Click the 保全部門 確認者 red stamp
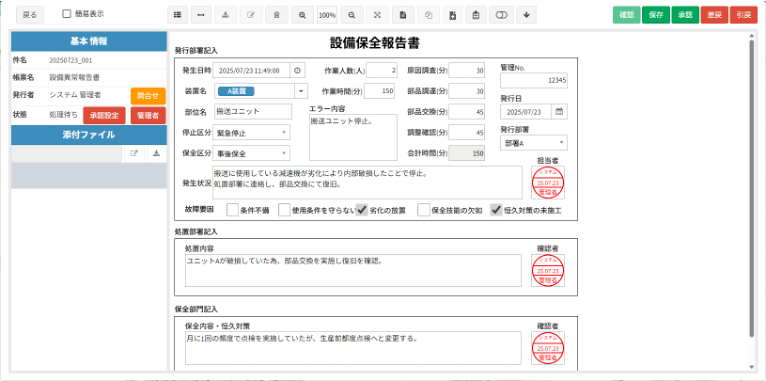 tap(548, 348)
